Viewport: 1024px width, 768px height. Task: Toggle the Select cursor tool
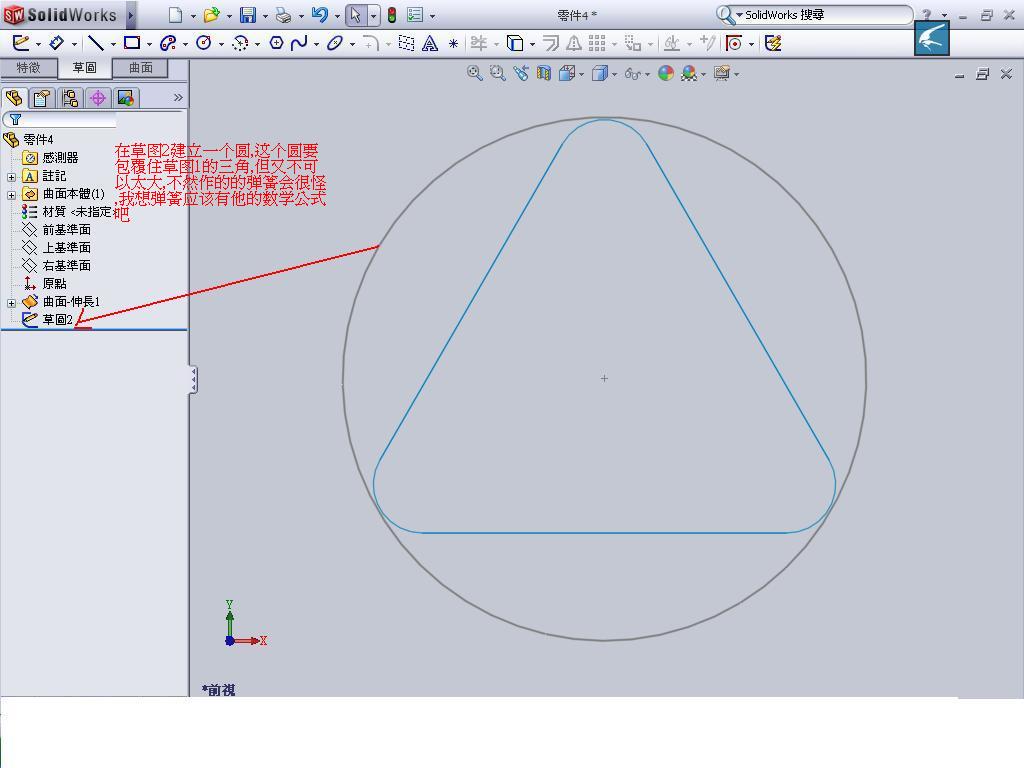click(x=355, y=15)
